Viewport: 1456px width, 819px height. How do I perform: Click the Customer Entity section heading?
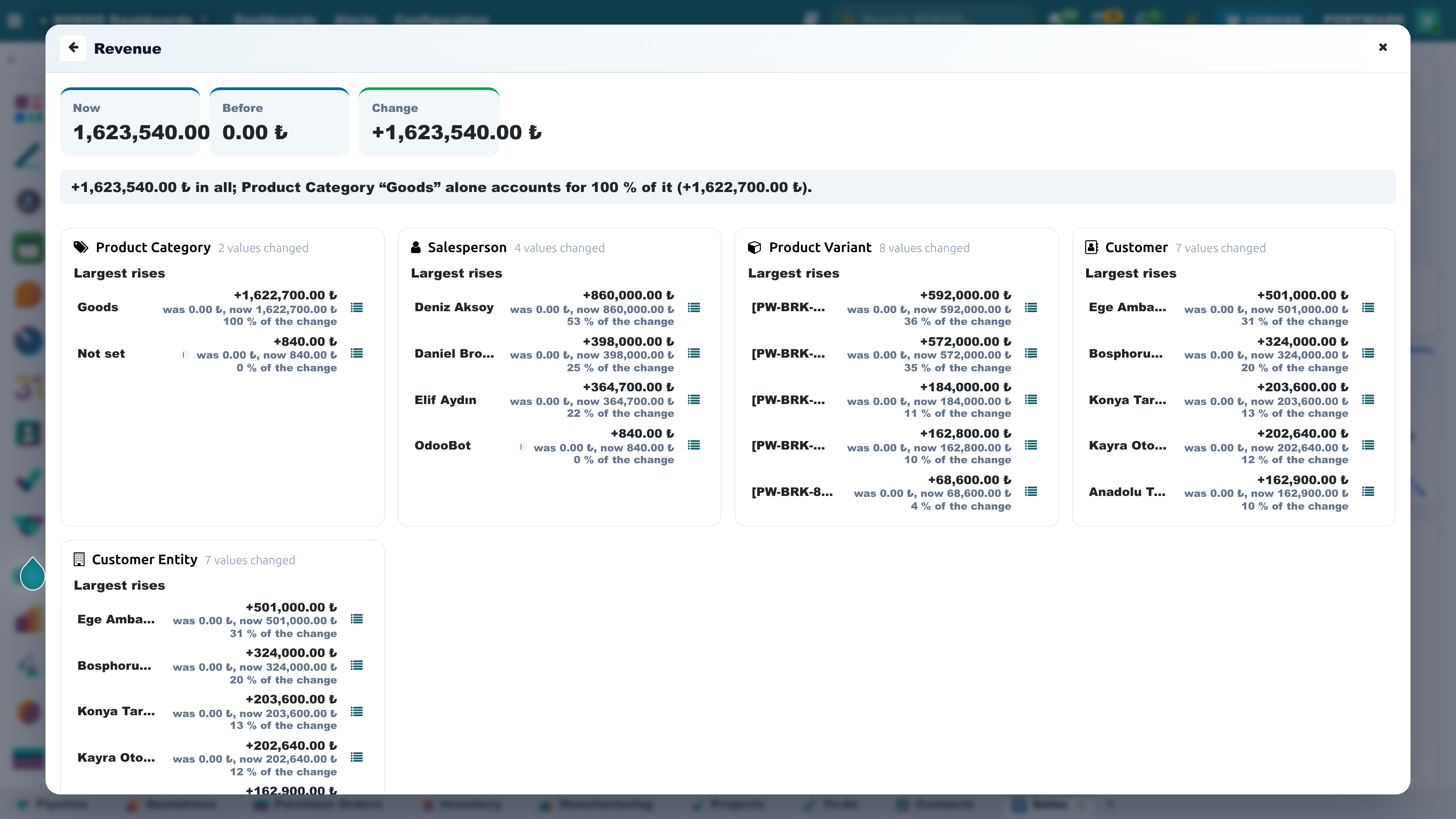tap(144, 560)
